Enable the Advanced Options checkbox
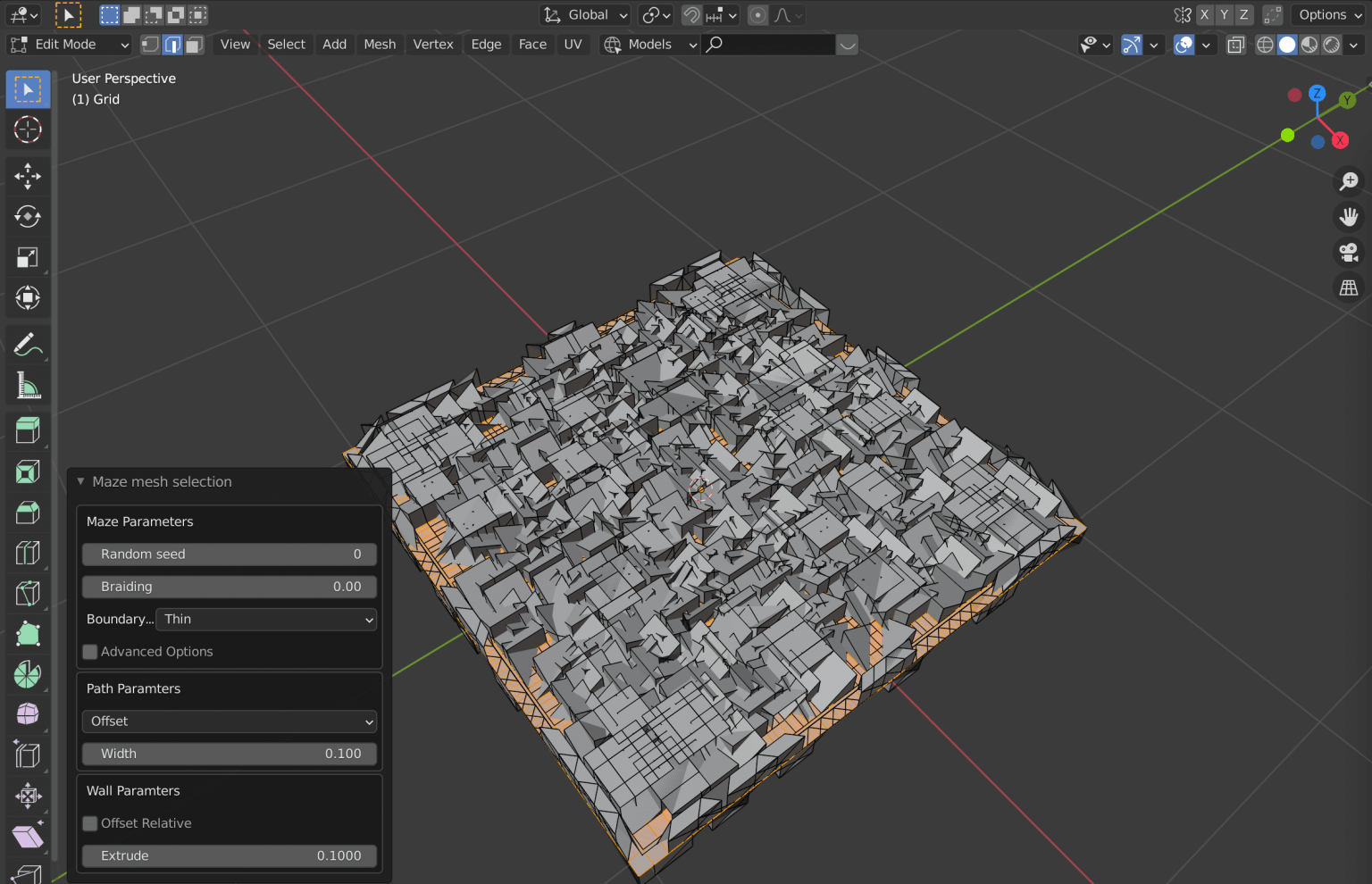 coord(90,652)
